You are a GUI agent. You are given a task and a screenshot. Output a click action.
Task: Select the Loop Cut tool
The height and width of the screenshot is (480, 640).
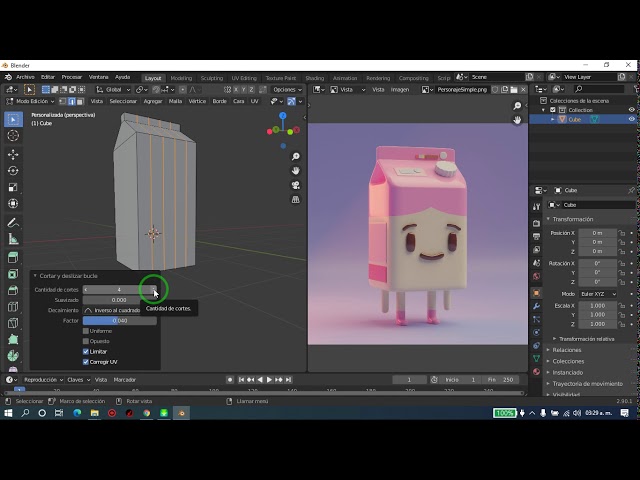coord(13,307)
